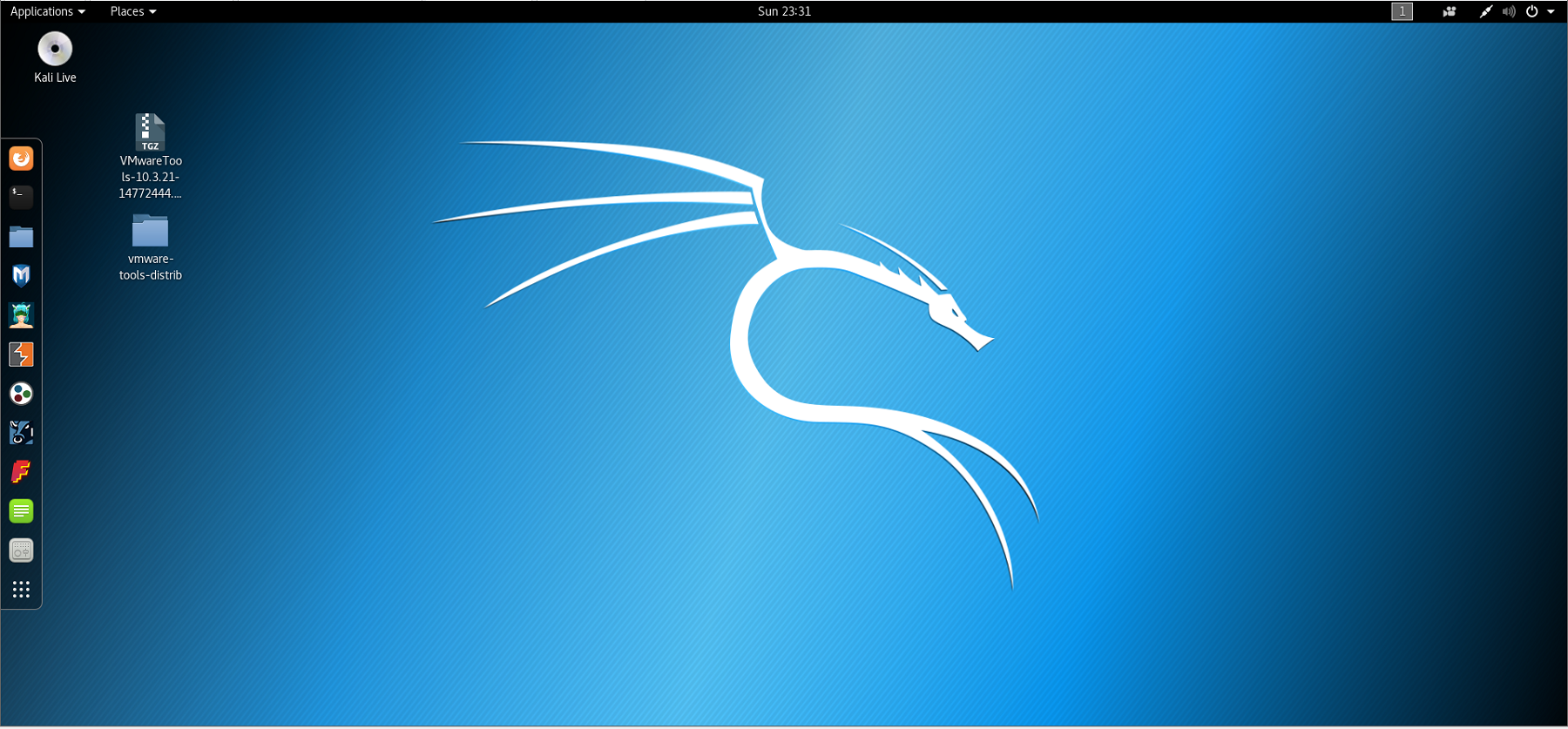The width and height of the screenshot is (1568, 729).
Task: Open the screen recorder camera icon
Action: (x=1450, y=11)
